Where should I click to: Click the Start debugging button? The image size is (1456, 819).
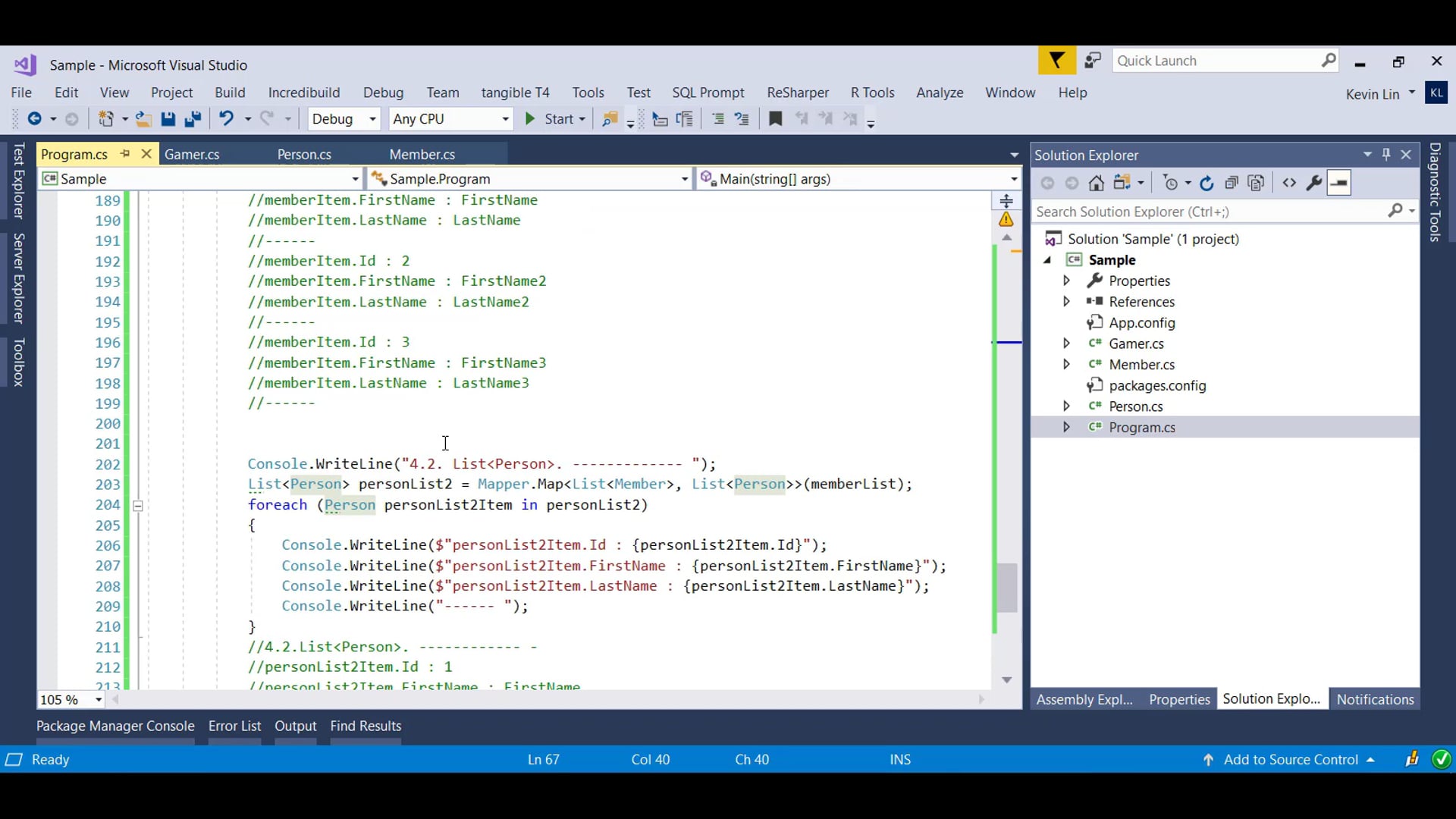point(551,119)
